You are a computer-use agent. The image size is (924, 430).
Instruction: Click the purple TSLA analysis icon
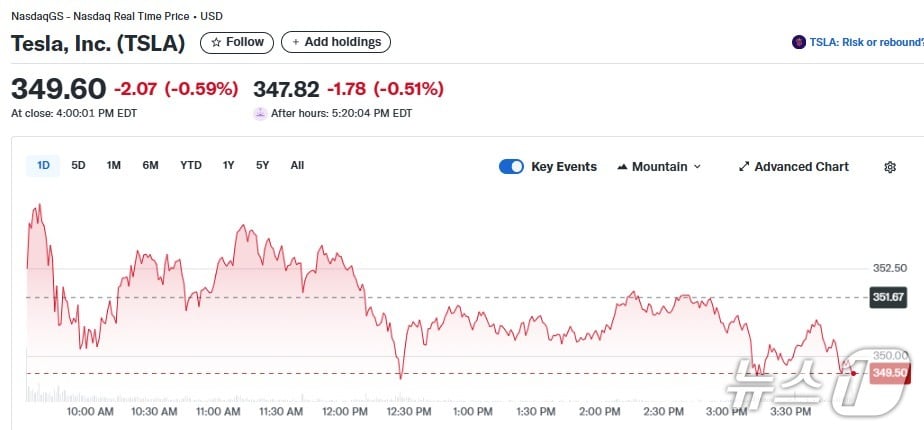click(798, 42)
